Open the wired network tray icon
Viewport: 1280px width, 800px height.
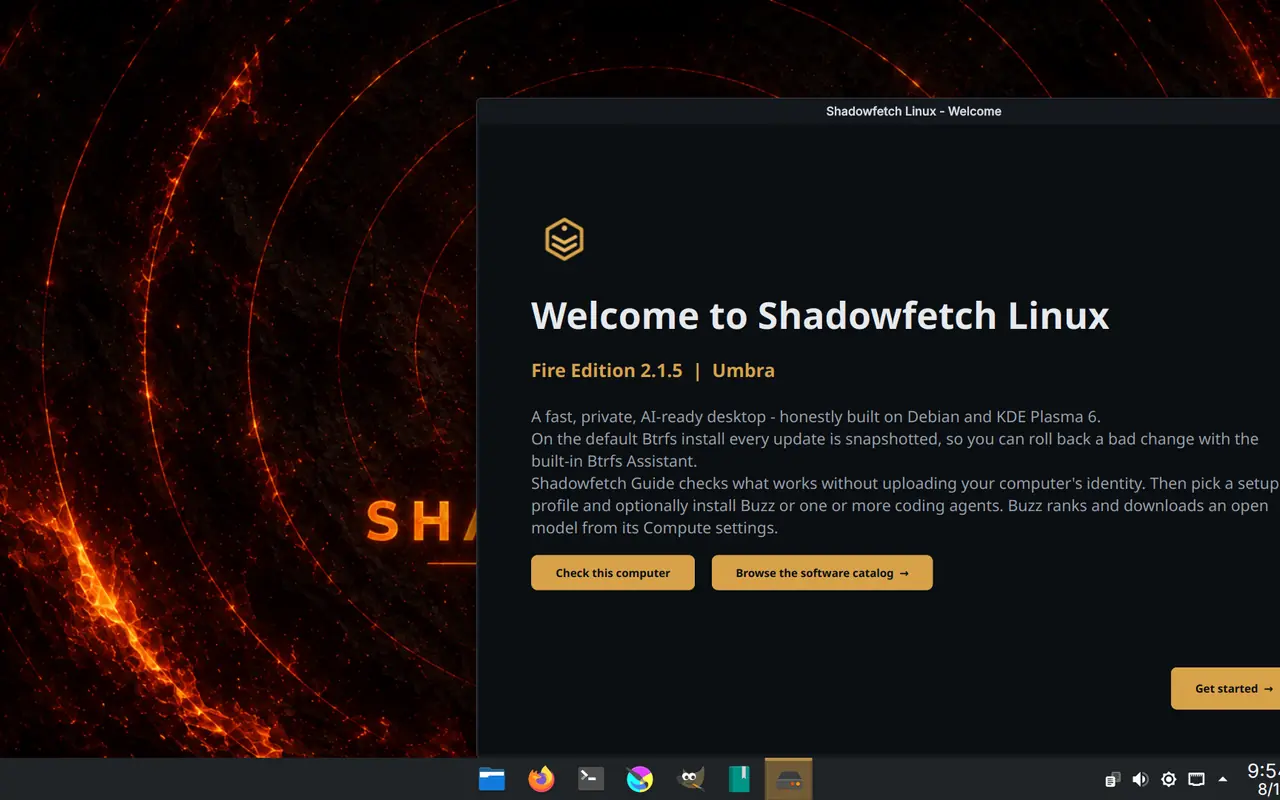tap(1196, 779)
